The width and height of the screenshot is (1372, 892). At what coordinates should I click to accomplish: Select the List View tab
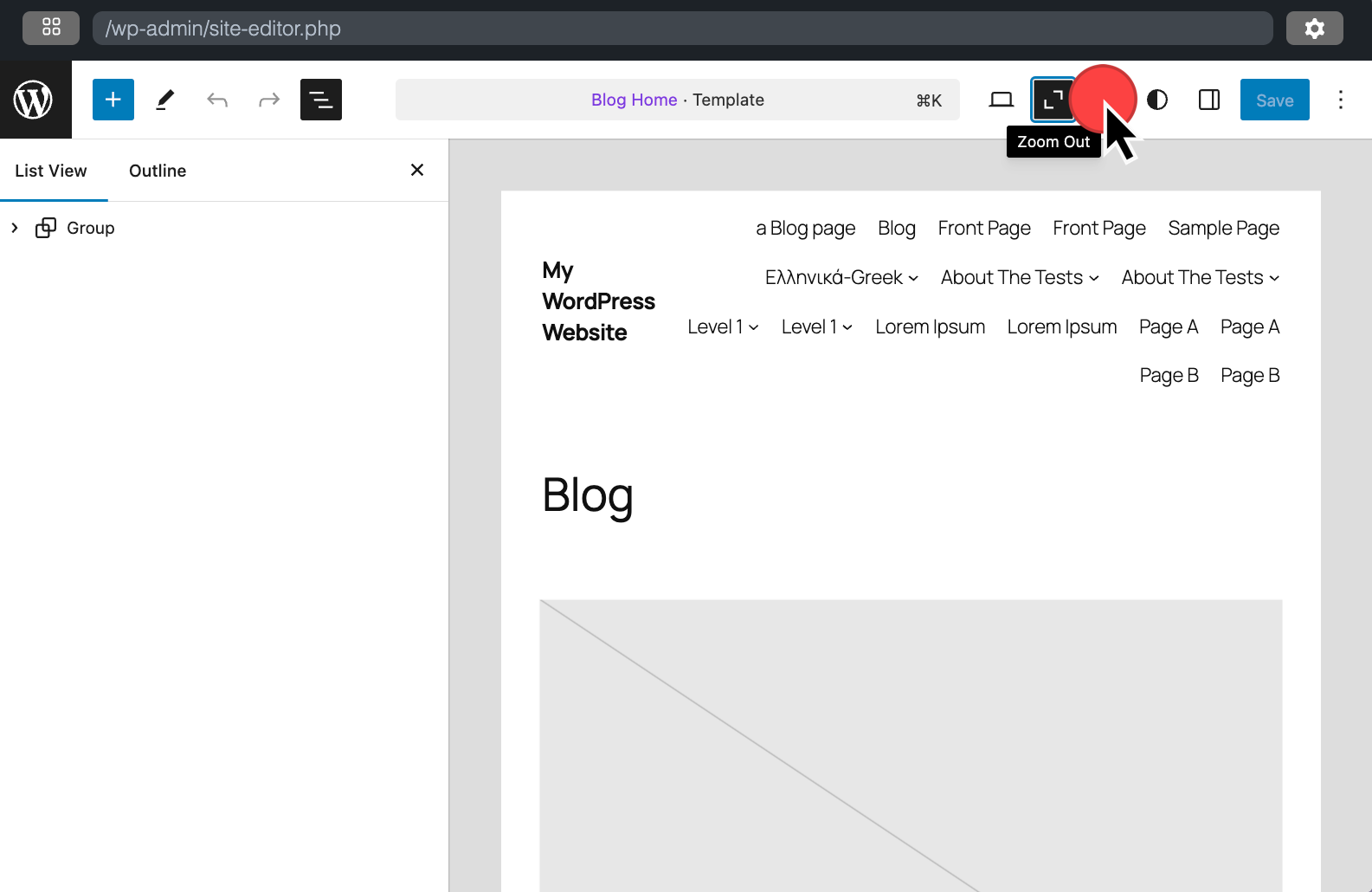[51, 171]
